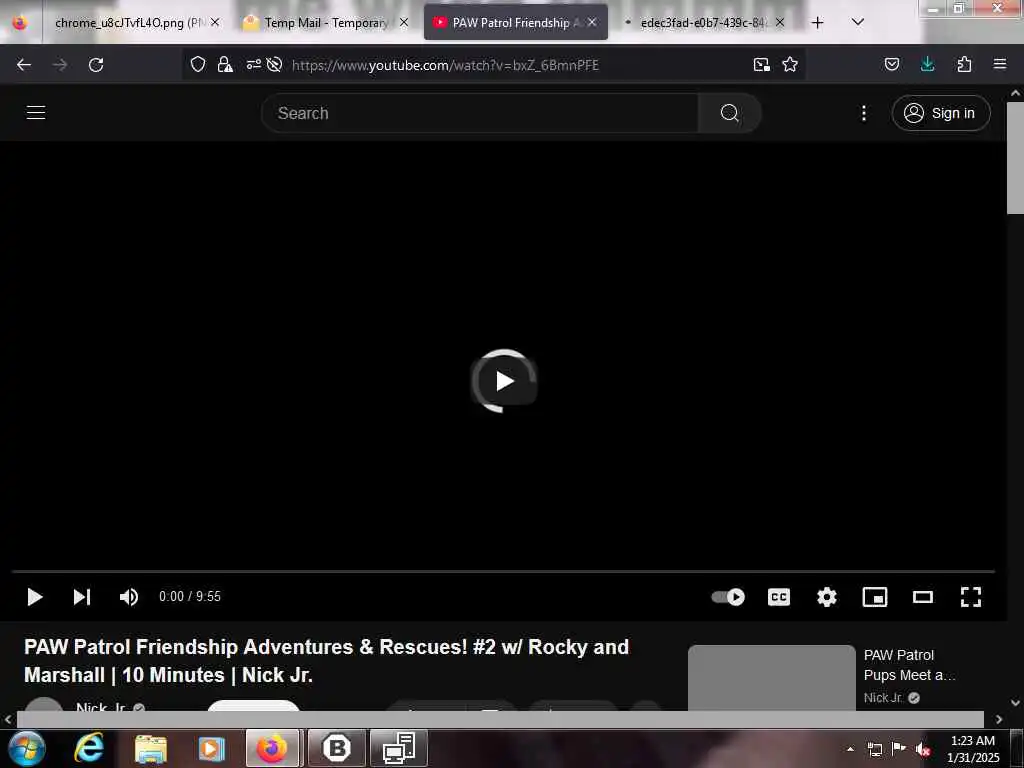Viewport: 1024px width, 768px height.
Task: Mute the video volume
Action: click(x=129, y=597)
